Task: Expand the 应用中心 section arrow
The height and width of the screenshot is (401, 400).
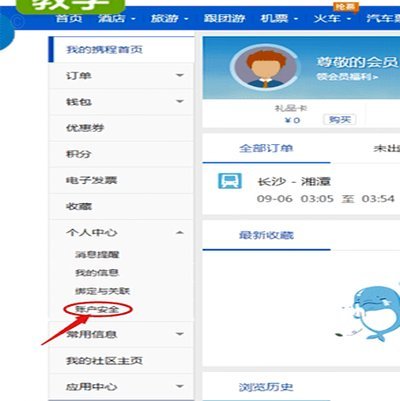Action: (180, 387)
